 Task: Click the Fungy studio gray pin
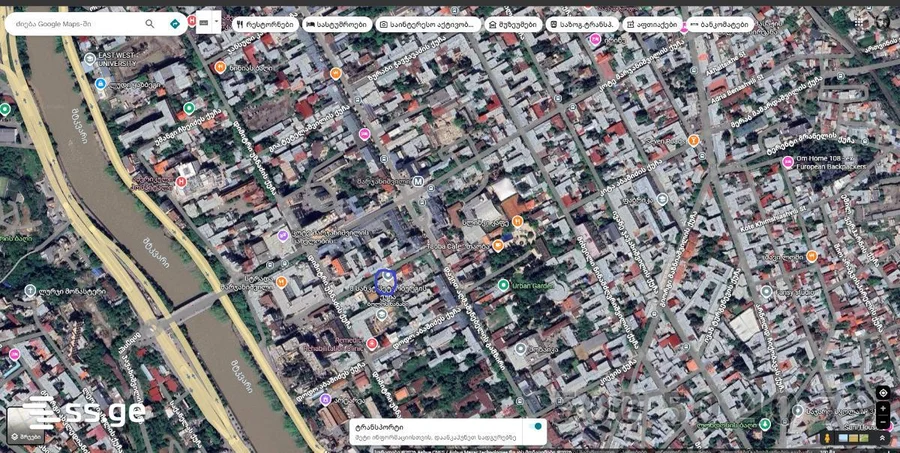click(x=766, y=291)
